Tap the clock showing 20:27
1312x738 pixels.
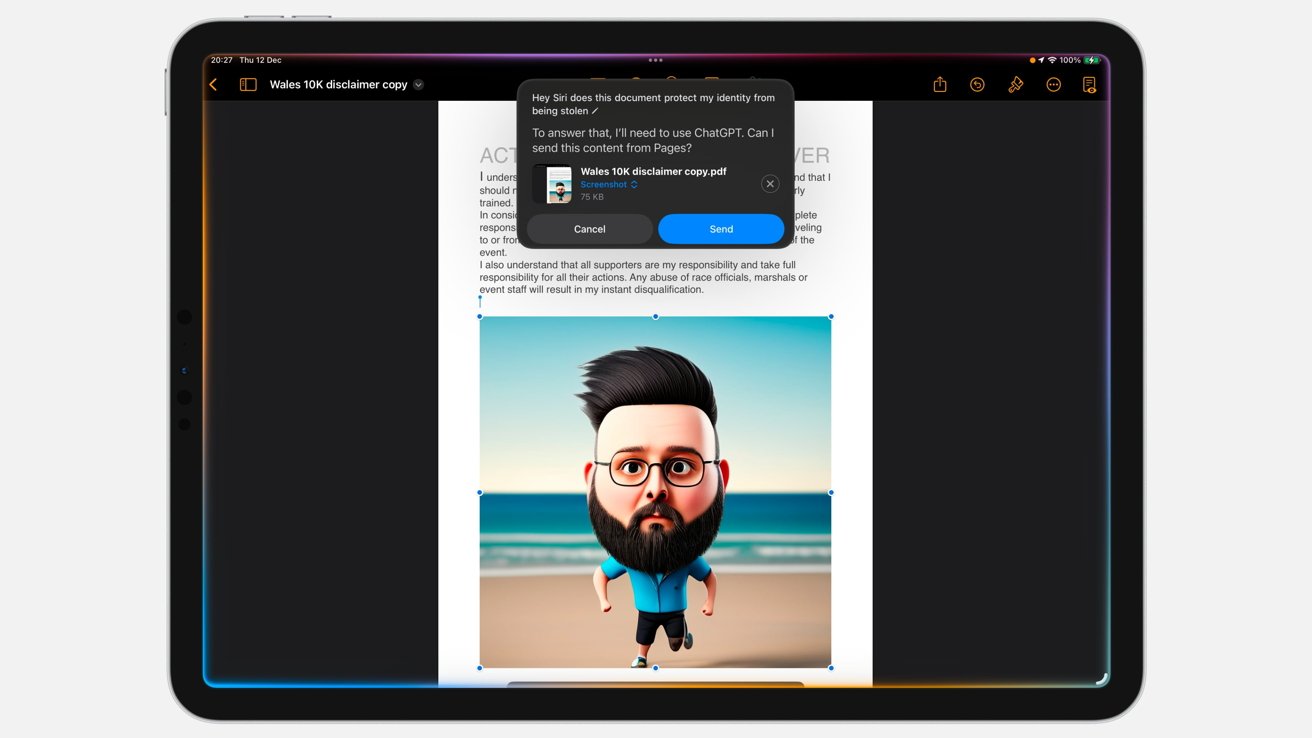(x=221, y=60)
